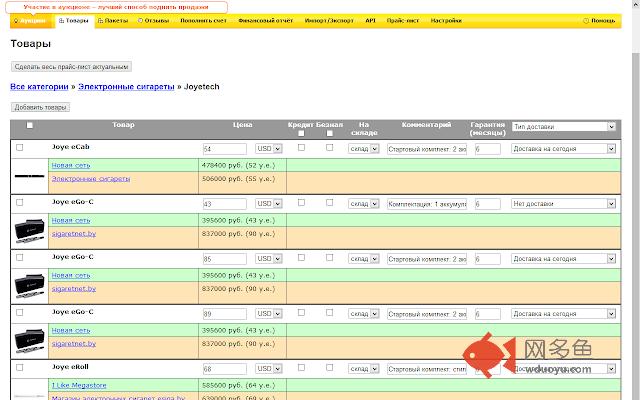Click 'Сделать весь прайс-лист актуальным' button

click(71, 67)
